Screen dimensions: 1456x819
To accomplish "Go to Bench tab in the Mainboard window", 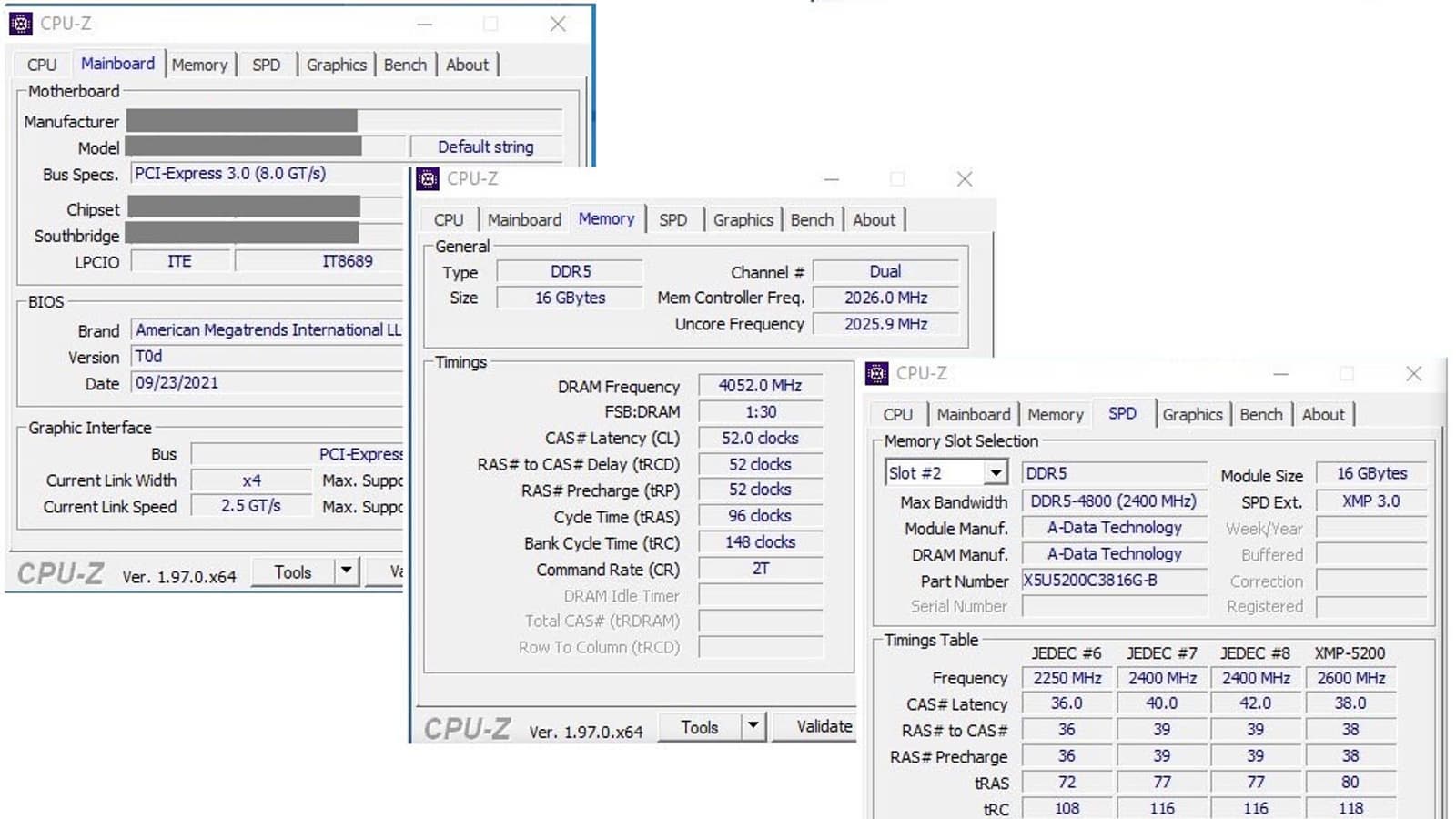I will [x=405, y=65].
